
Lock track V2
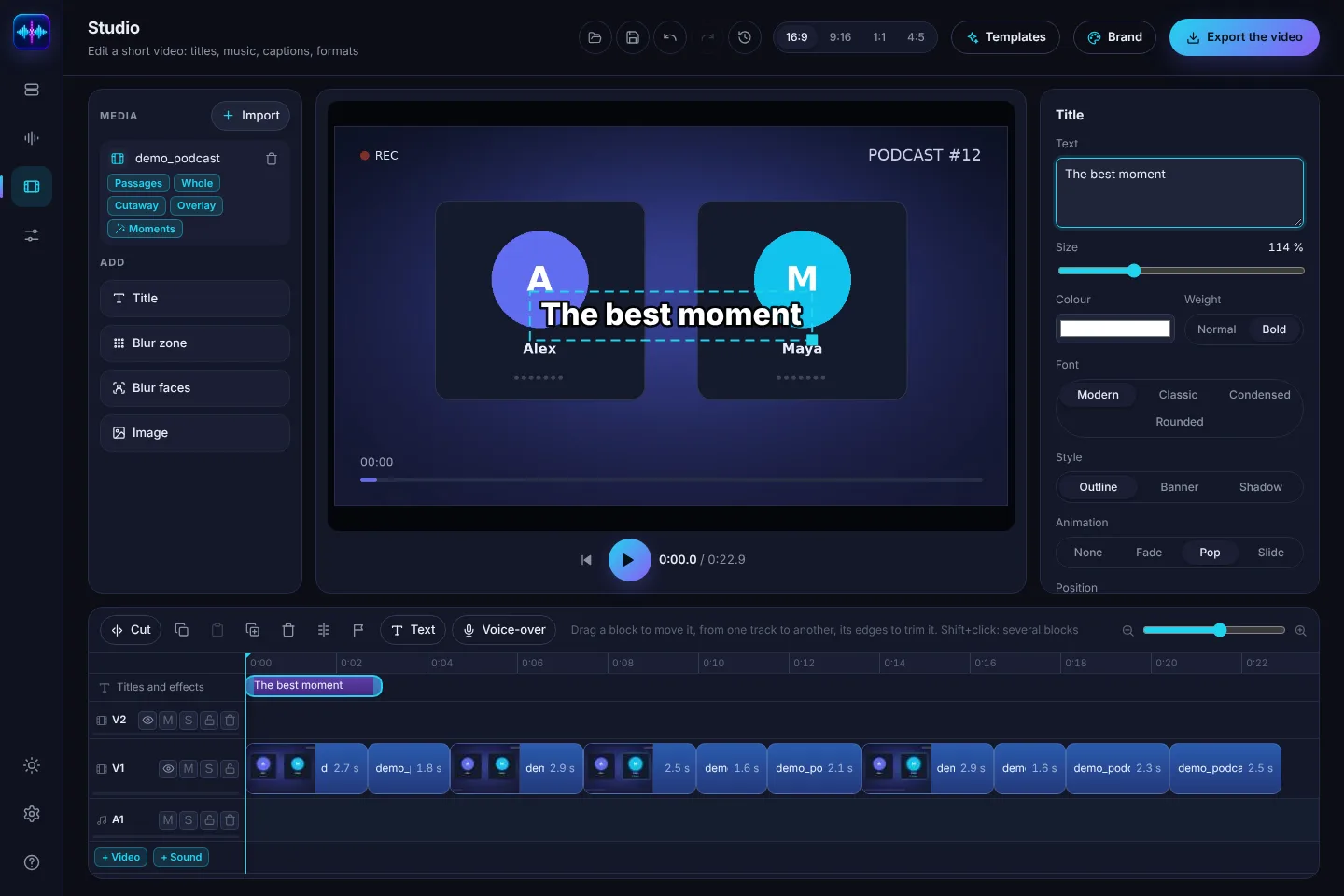pos(210,721)
